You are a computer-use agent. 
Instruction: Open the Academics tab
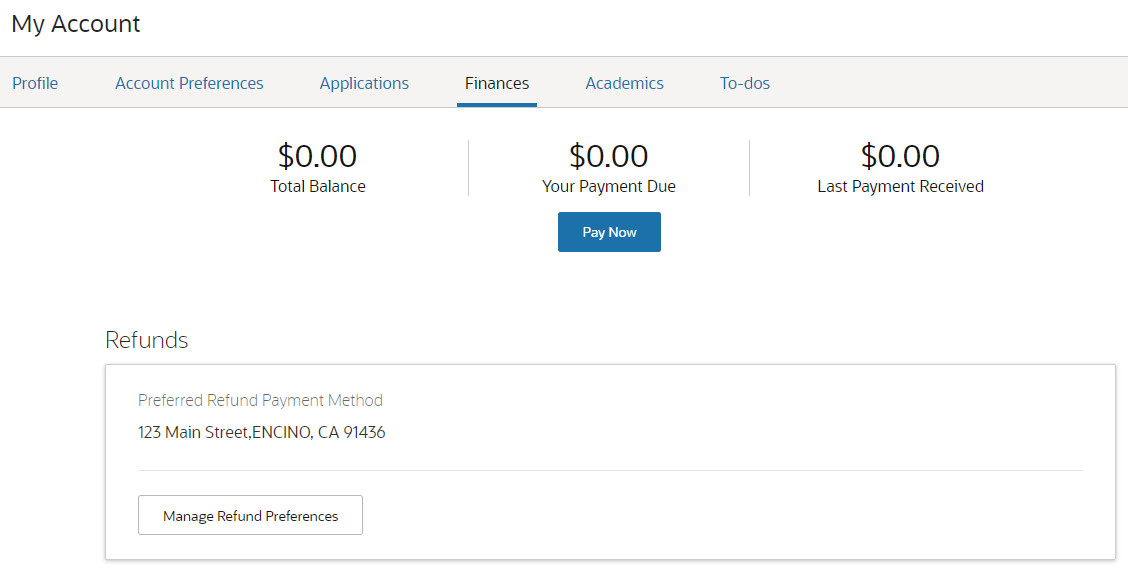(624, 83)
